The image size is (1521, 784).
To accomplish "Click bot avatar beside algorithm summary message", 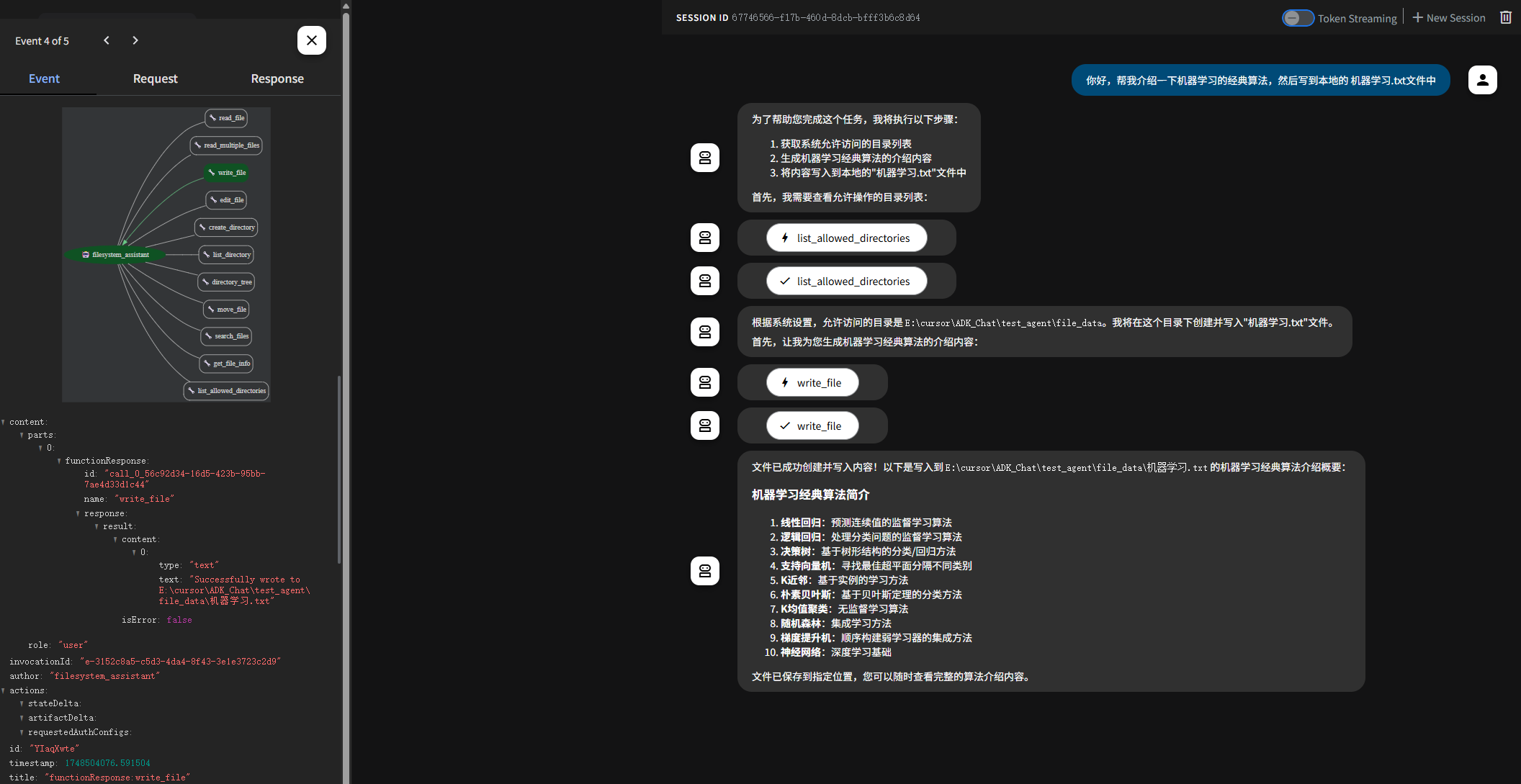I will [x=705, y=571].
